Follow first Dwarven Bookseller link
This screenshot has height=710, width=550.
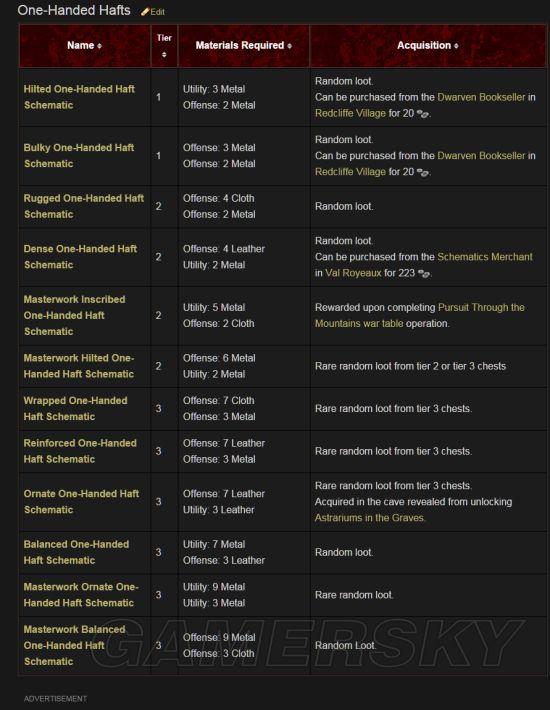[481, 97]
